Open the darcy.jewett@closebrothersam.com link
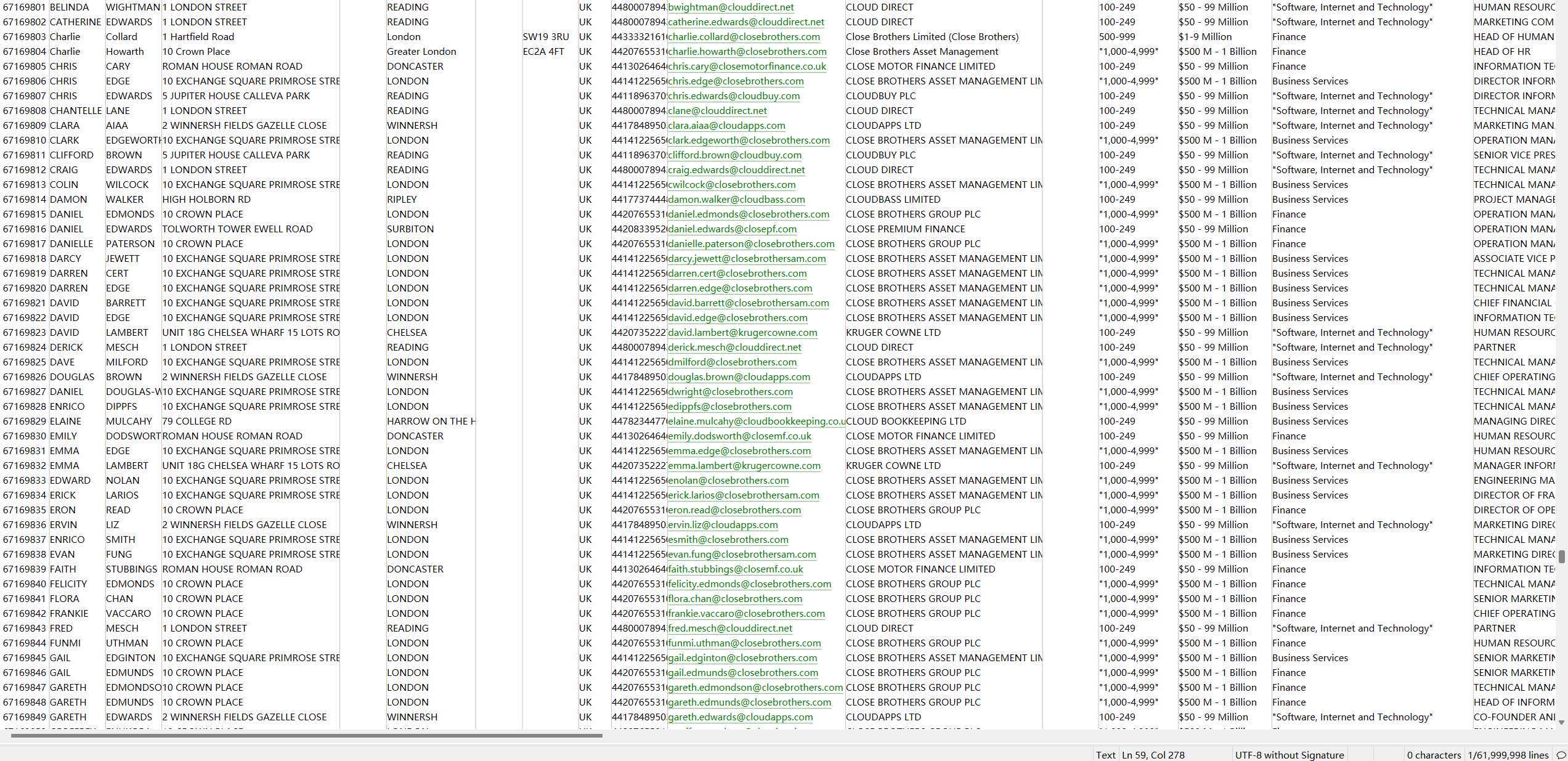The image size is (1568, 761). tap(747, 259)
